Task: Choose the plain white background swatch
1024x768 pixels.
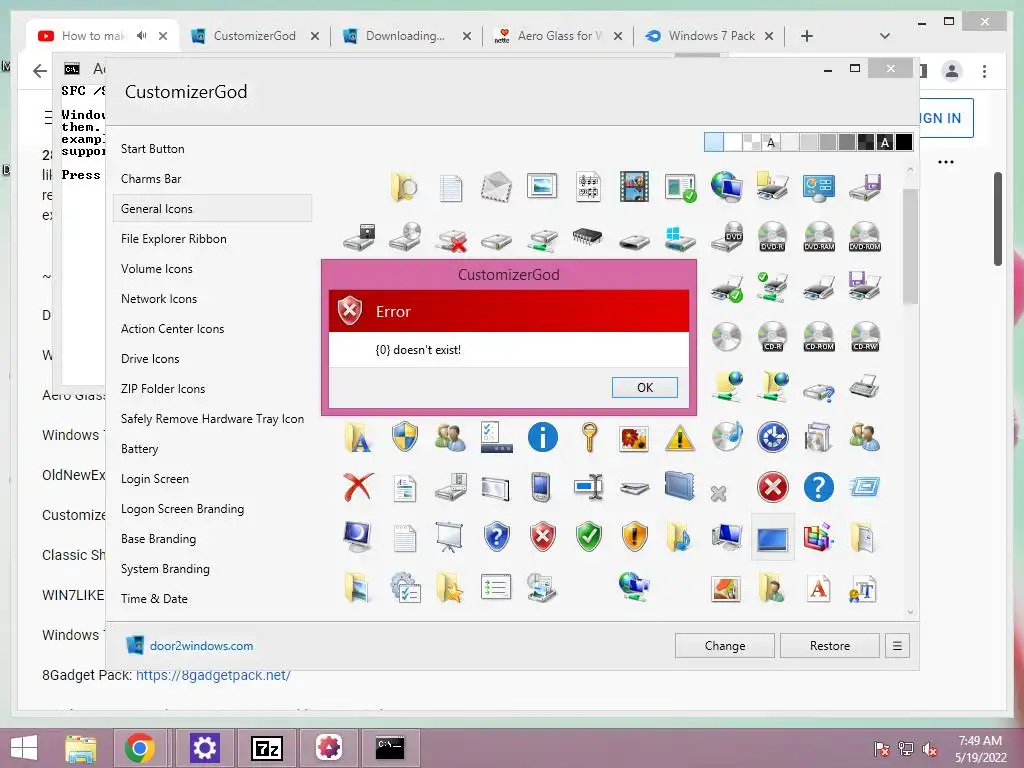Action: point(733,142)
